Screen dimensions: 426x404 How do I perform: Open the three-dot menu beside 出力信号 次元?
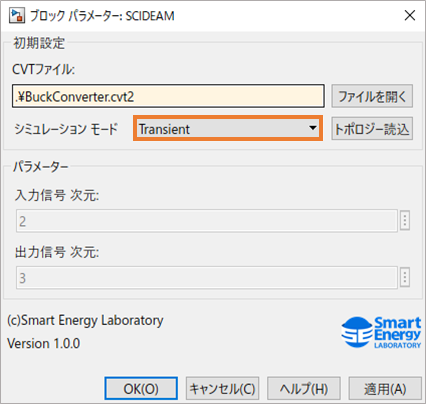coord(405,277)
